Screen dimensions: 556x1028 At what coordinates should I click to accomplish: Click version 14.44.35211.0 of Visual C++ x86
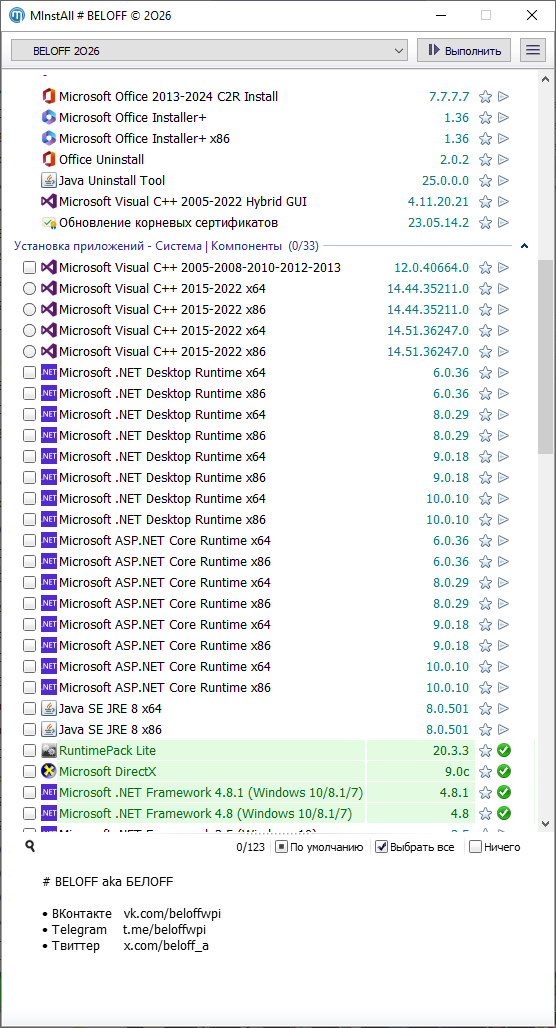click(x=428, y=309)
